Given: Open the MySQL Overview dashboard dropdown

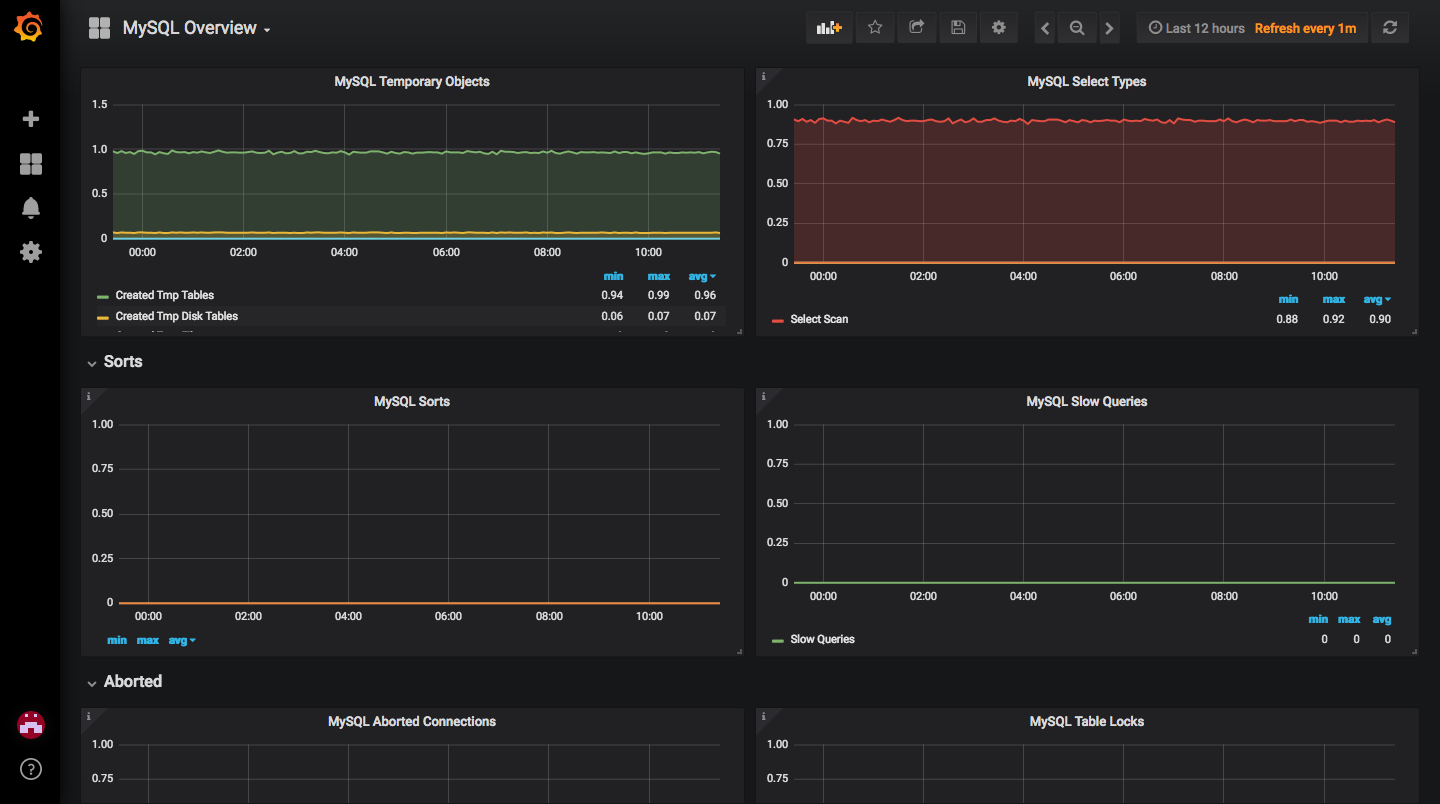Looking at the screenshot, I should tap(196, 29).
